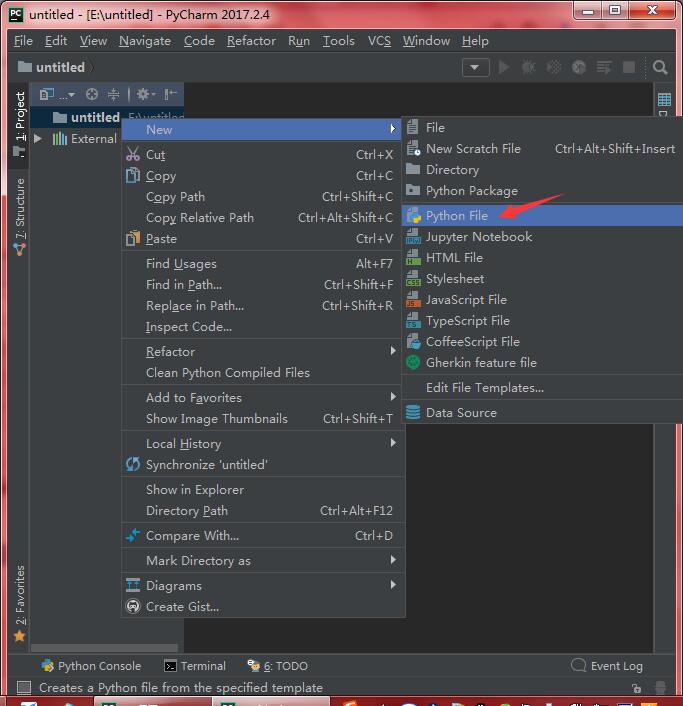Viewport: 683px width, 706px height.
Task: Open Edit File Templates option
Action: (543, 388)
